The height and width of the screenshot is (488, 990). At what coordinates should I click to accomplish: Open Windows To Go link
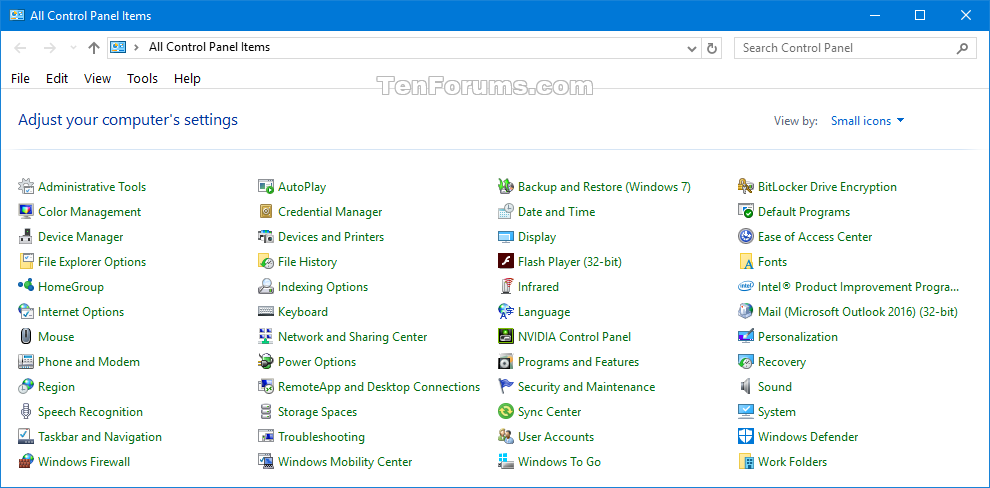coord(559,461)
